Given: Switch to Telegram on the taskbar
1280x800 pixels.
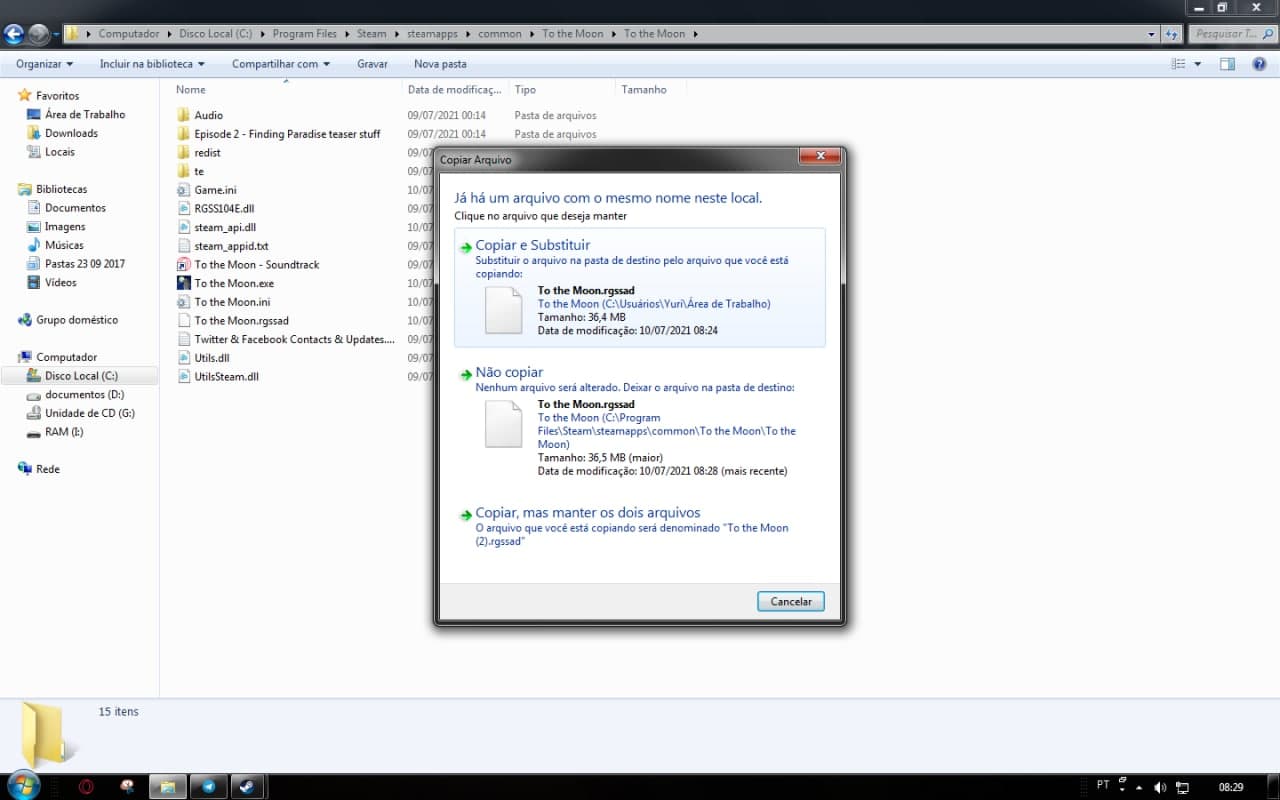Looking at the screenshot, I should (x=208, y=787).
